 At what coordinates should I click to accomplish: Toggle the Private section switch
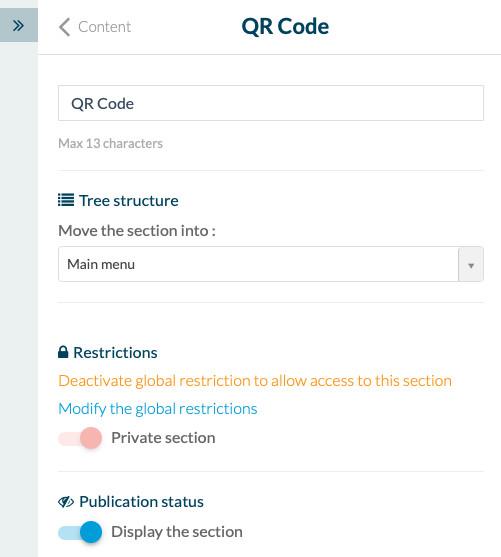point(80,438)
